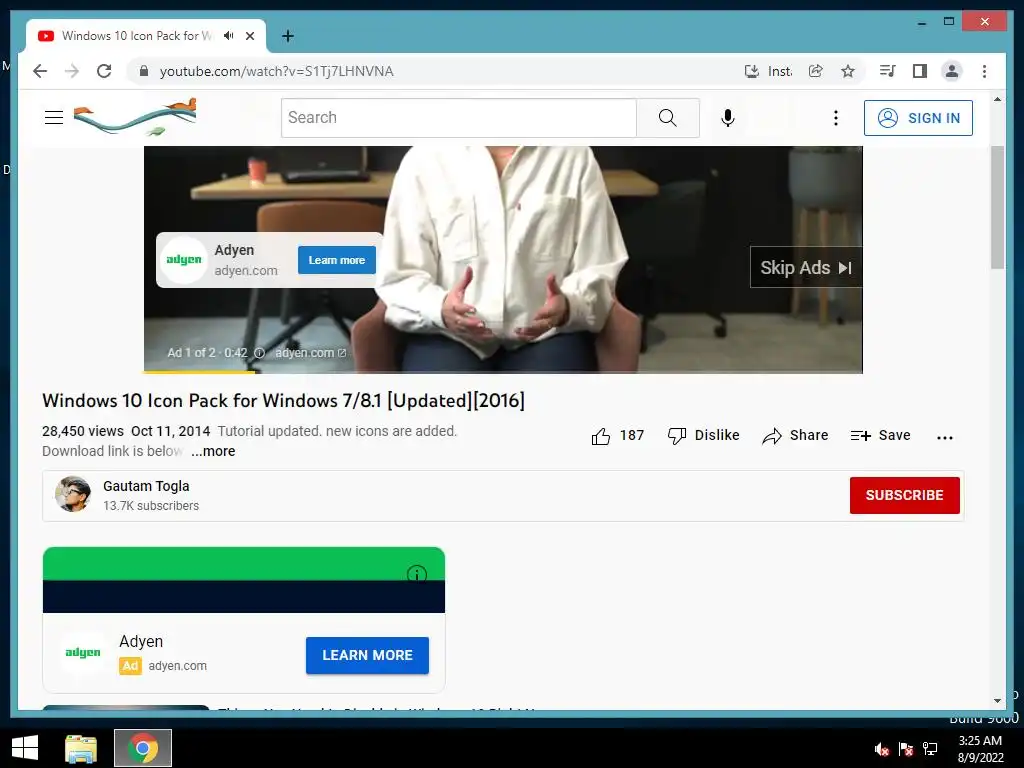Screen dimensions: 1024x768
Task: Click the padlock site info icon
Action: coord(144,71)
